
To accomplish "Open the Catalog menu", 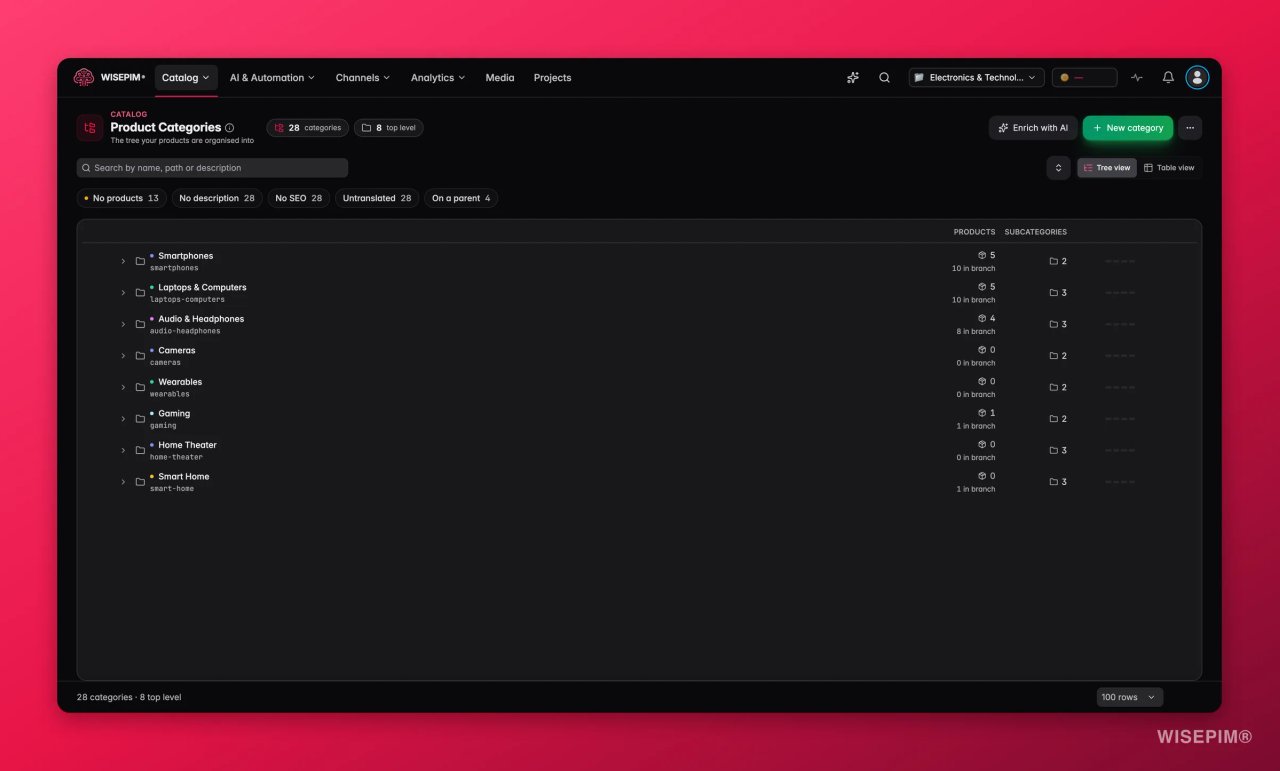I will click(186, 77).
